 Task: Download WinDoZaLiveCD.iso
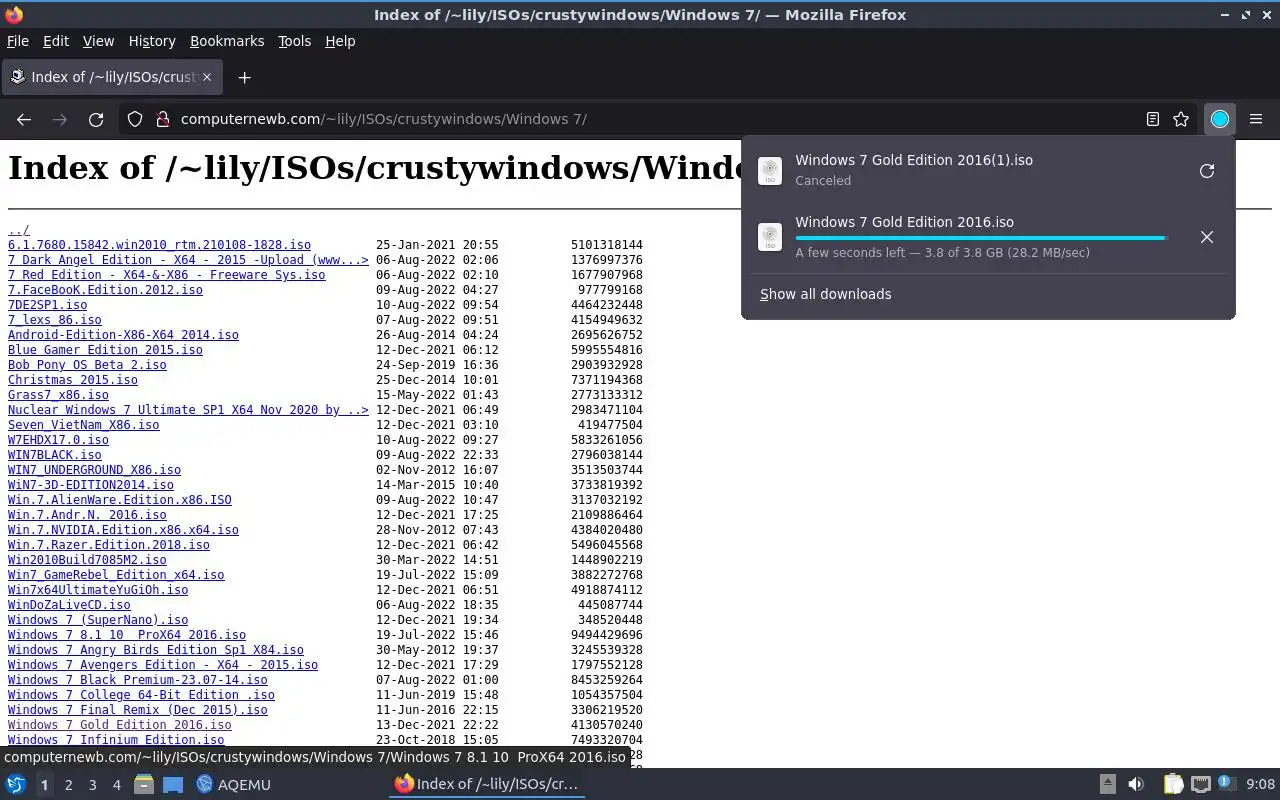pyautogui.click(x=69, y=605)
